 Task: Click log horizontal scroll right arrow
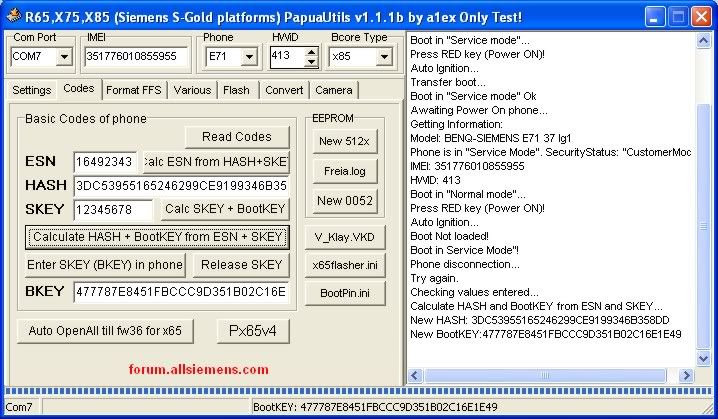click(x=686, y=376)
